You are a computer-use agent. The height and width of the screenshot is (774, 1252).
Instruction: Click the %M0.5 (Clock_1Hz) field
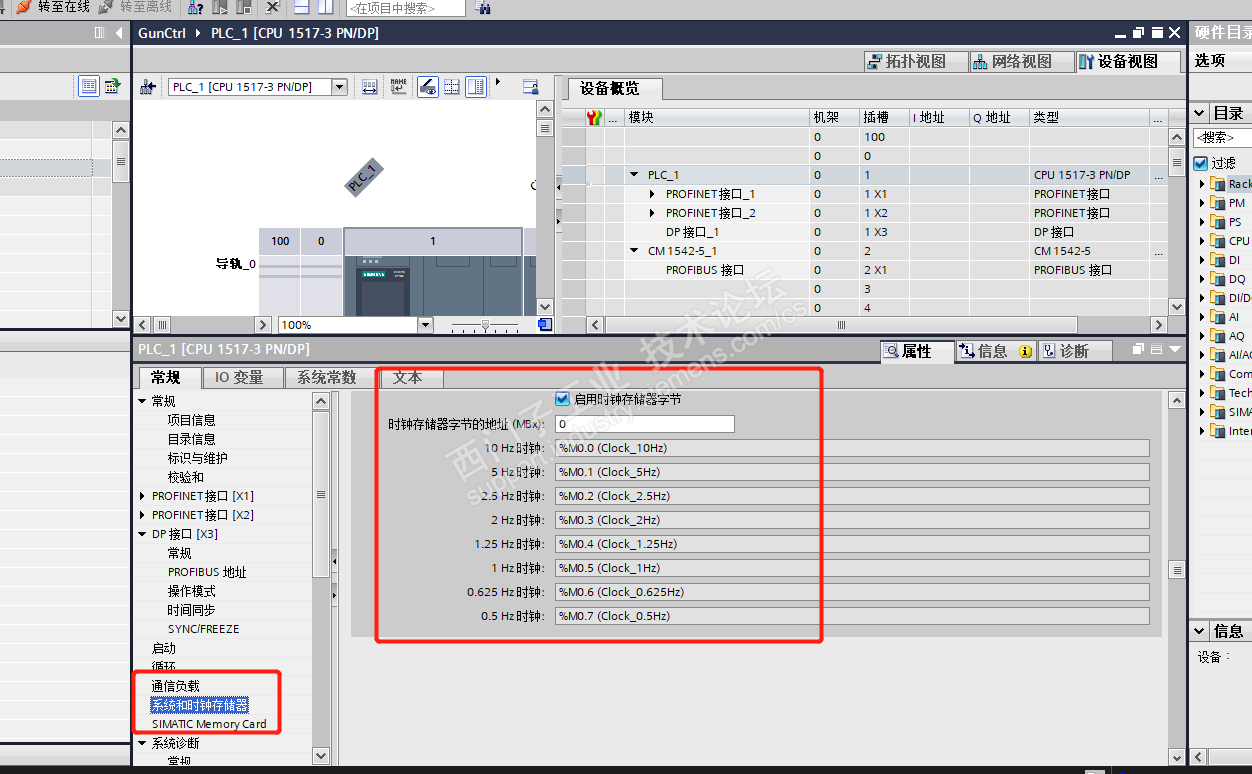[852, 568]
